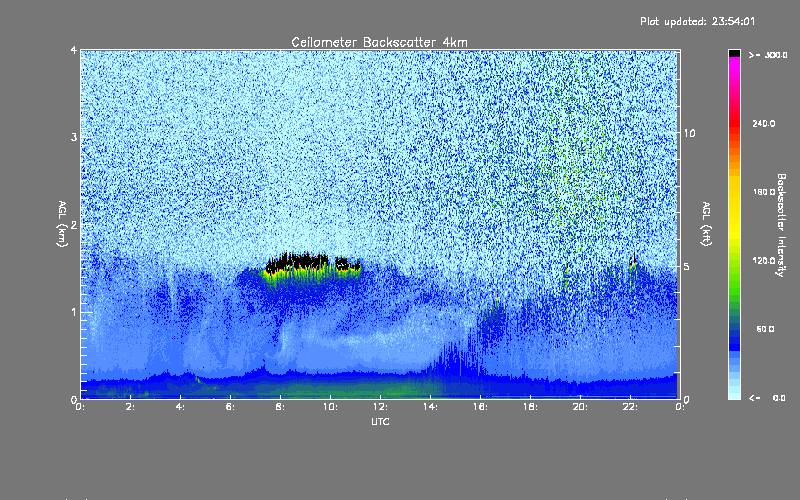The image size is (800, 500).
Task: Click the "Plot updated: 23:54:01" timestamp
Action: tap(697, 21)
